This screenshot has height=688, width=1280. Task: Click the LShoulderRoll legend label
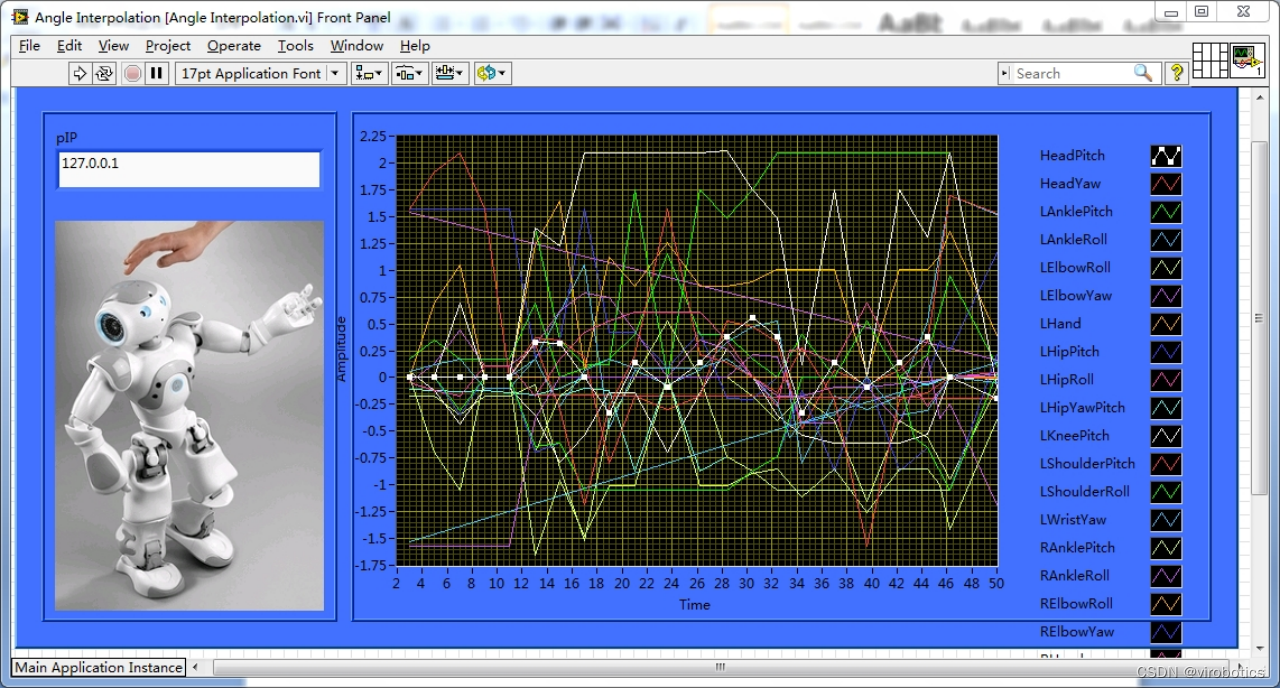(x=1085, y=492)
